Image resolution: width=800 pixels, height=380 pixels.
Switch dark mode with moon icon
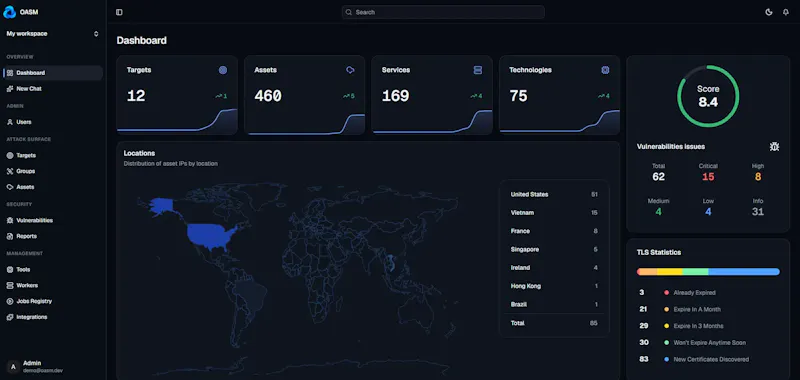[x=769, y=12]
